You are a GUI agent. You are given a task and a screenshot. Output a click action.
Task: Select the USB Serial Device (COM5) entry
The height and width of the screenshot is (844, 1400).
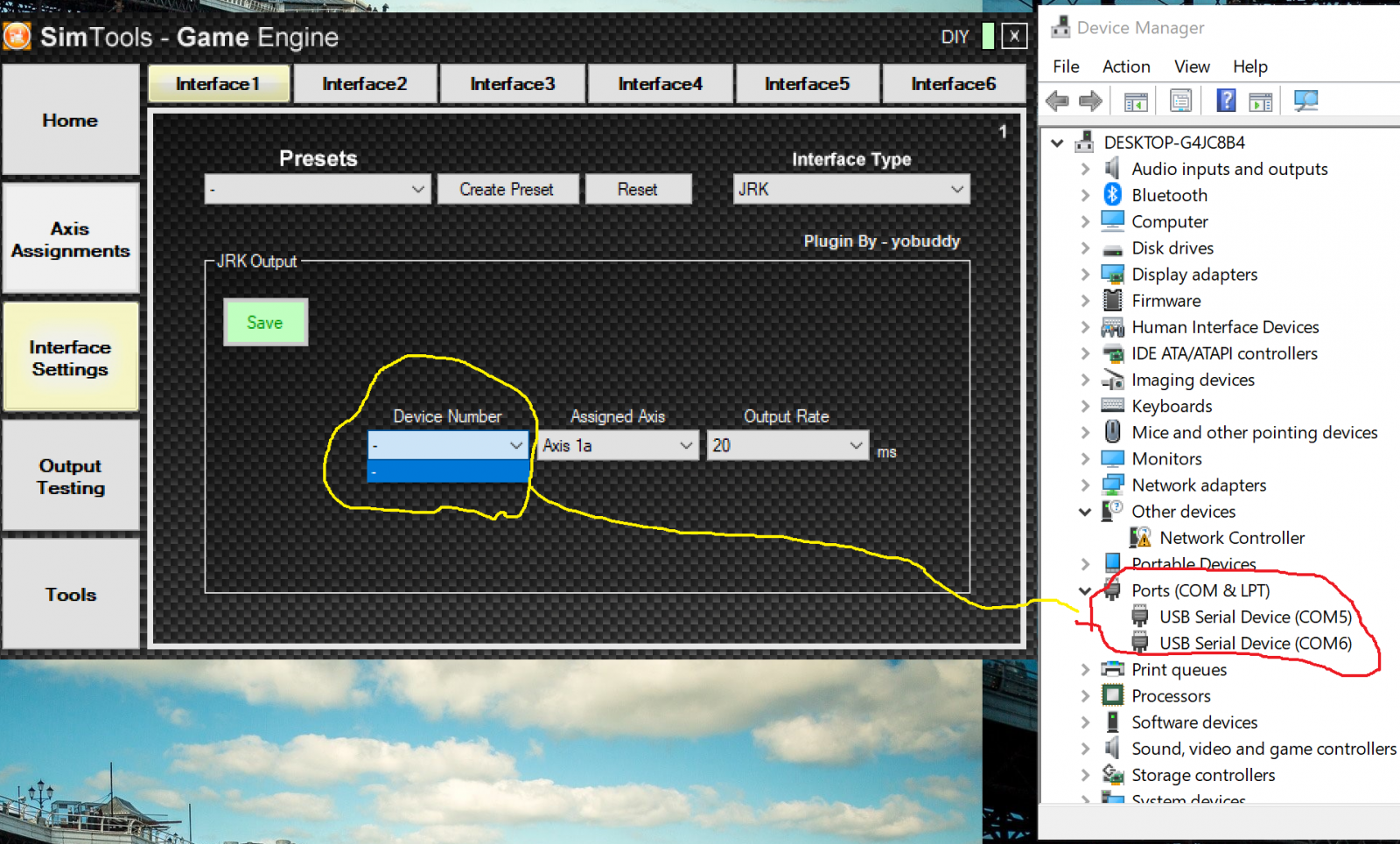1254,617
